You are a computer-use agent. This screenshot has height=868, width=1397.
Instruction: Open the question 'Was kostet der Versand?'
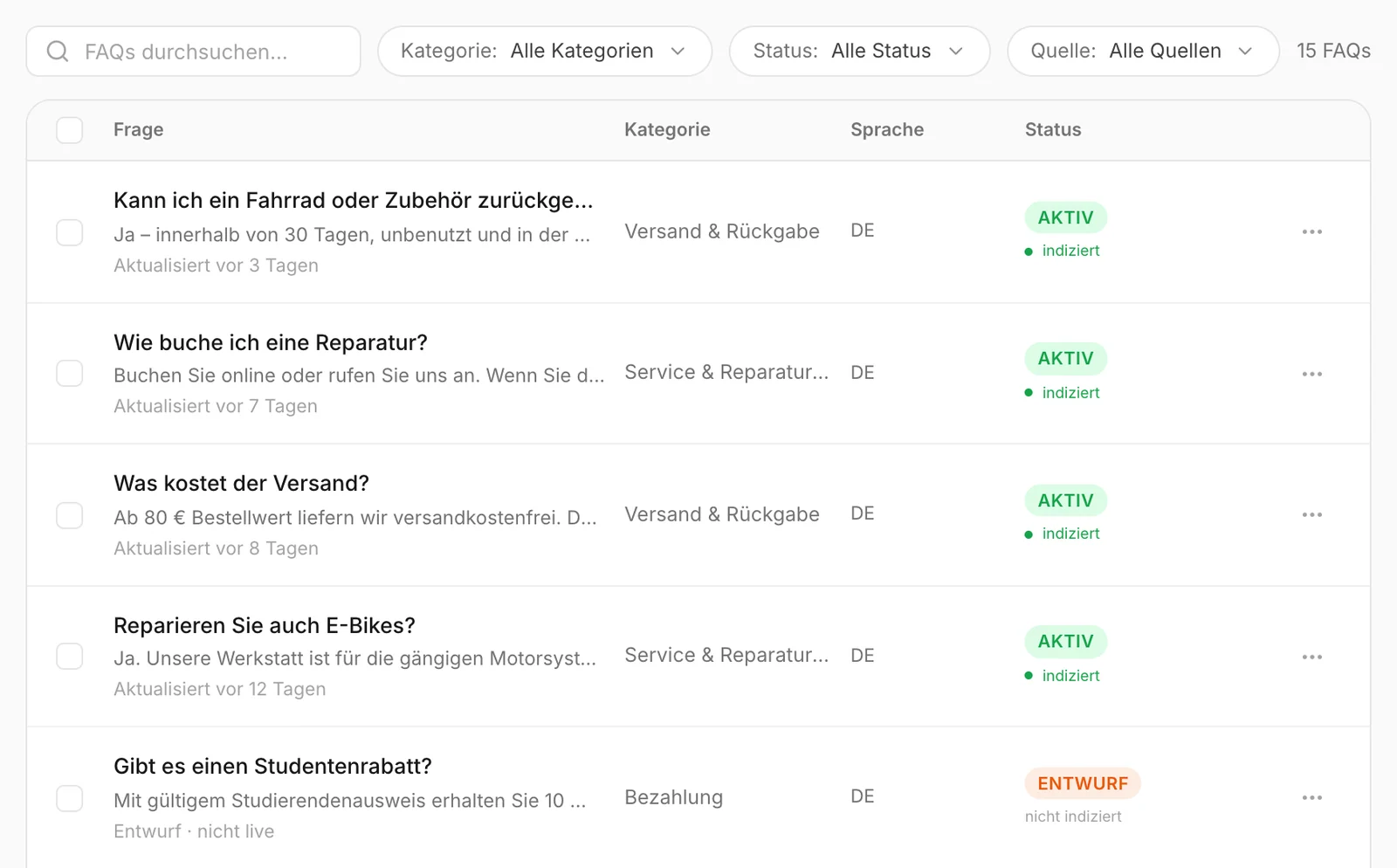point(242,484)
